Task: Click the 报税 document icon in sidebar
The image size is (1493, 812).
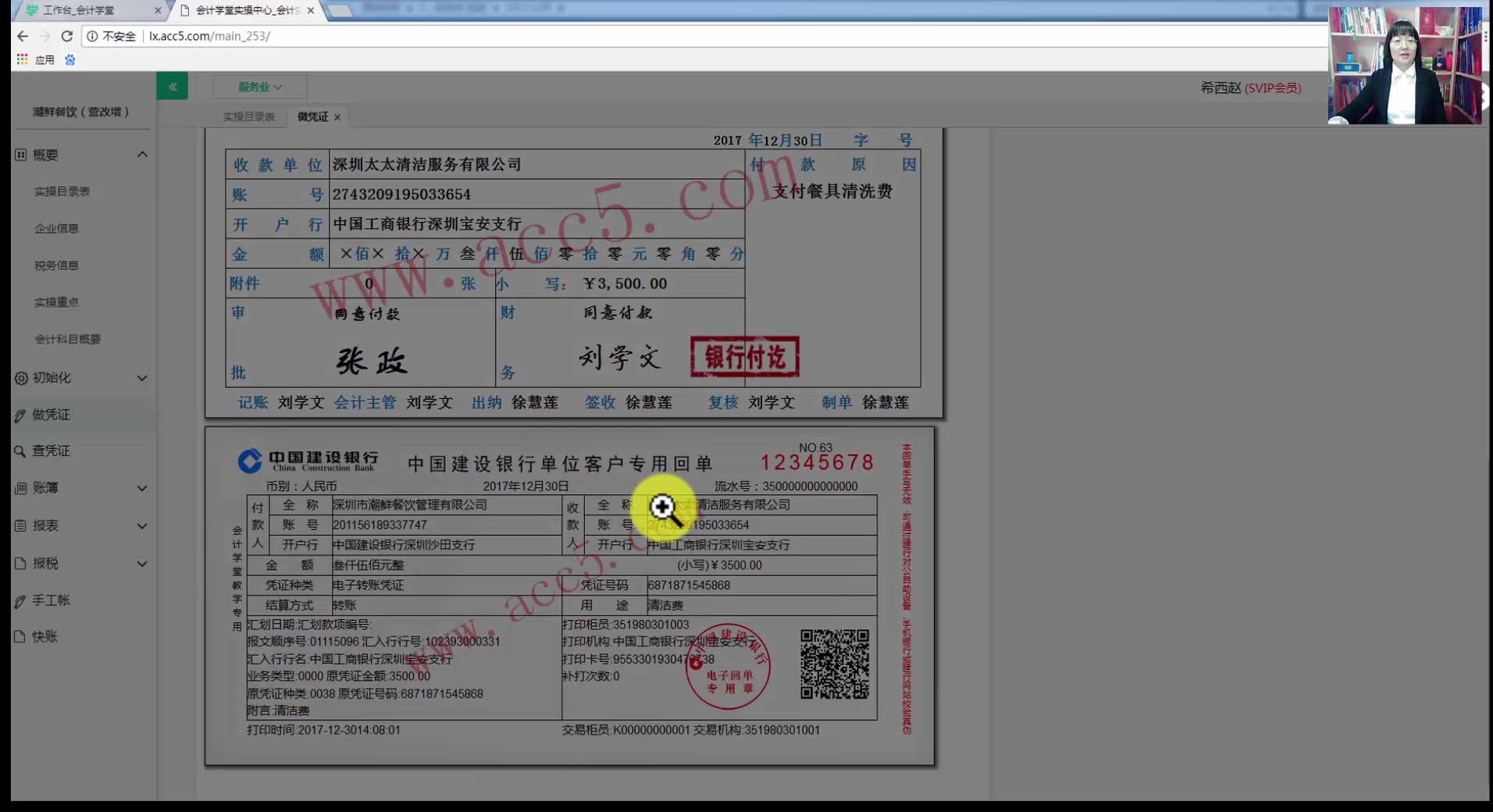Action: (21, 563)
